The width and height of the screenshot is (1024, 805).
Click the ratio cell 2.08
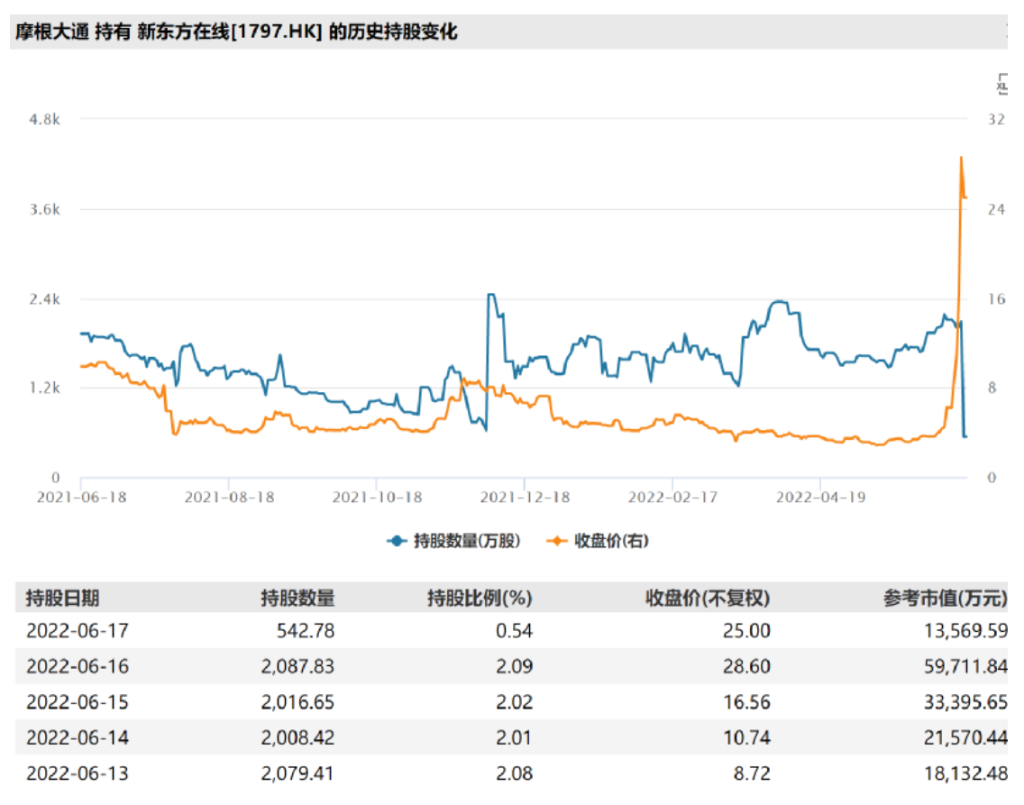(x=514, y=774)
